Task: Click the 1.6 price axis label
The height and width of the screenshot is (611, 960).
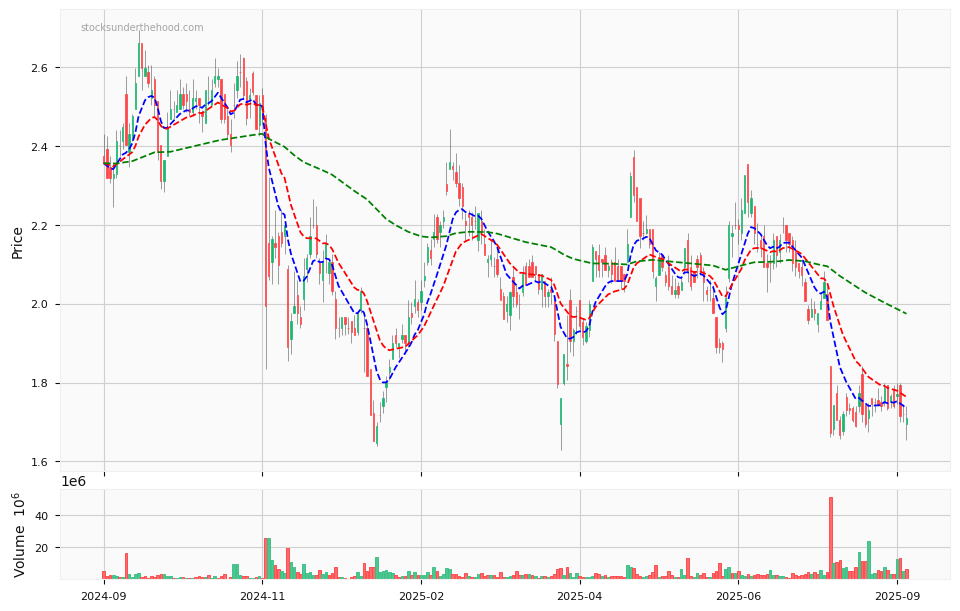Action: (40, 462)
